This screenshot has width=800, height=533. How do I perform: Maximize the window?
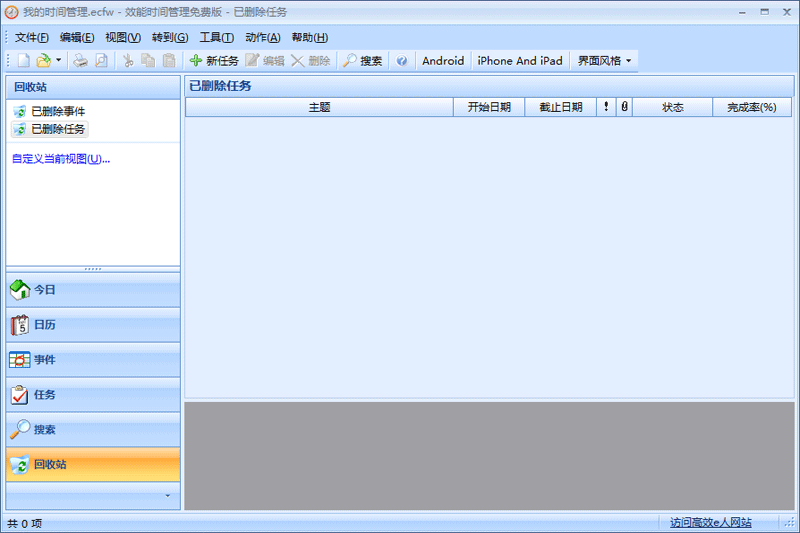[764, 12]
